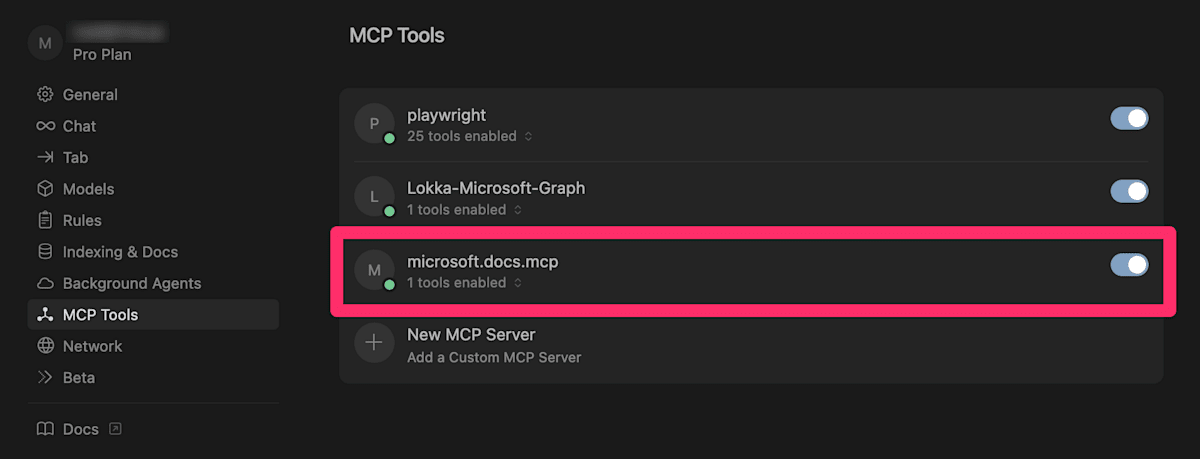
Task: Toggle off Lokka-Microsoft-Graph server
Action: click(x=1129, y=191)
